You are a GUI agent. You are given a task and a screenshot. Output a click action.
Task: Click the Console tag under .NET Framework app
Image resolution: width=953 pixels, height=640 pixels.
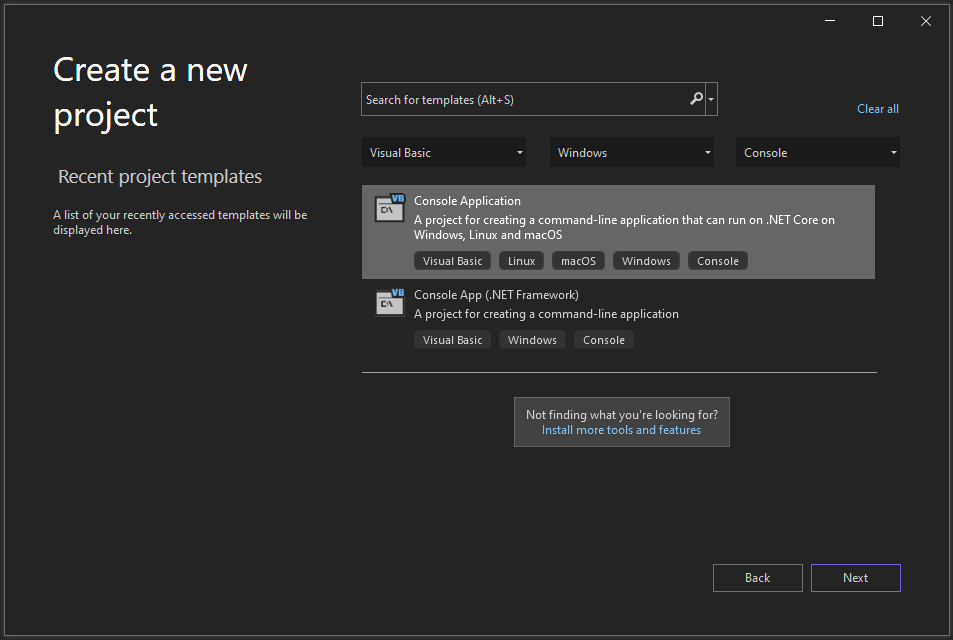pos(604,340)
